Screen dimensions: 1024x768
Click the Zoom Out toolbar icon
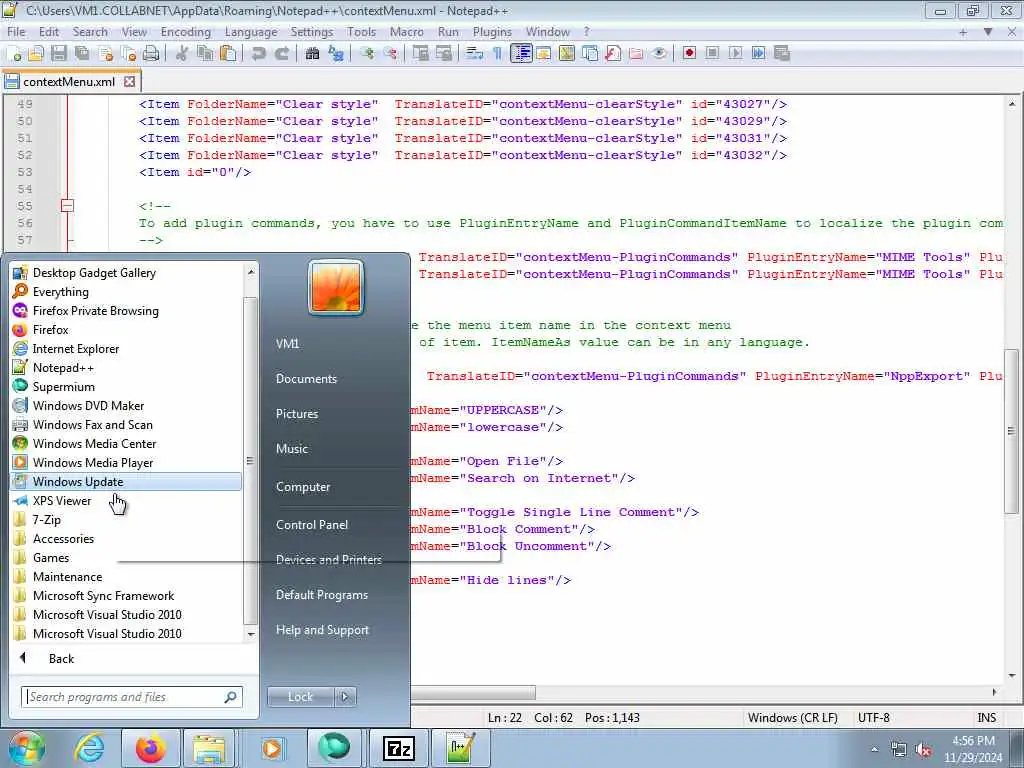391,54
